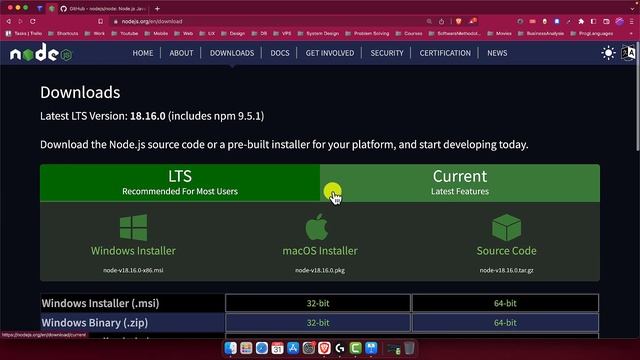Open Trash in the dock
Image resolution: width=640 pixels, height=360 pixels.
[x=409, y=348]
